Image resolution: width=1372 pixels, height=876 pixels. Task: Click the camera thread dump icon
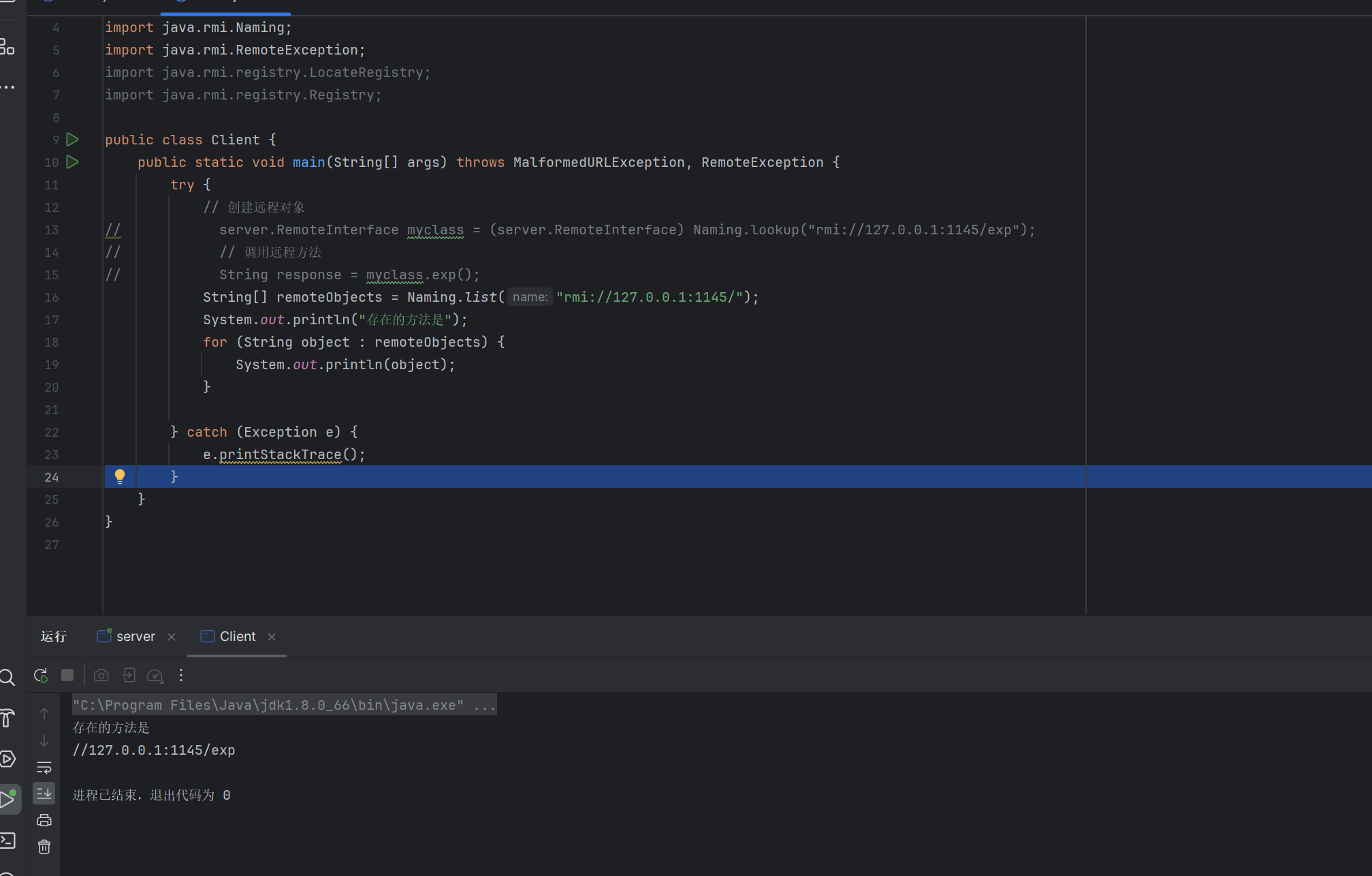click(101, 675)
